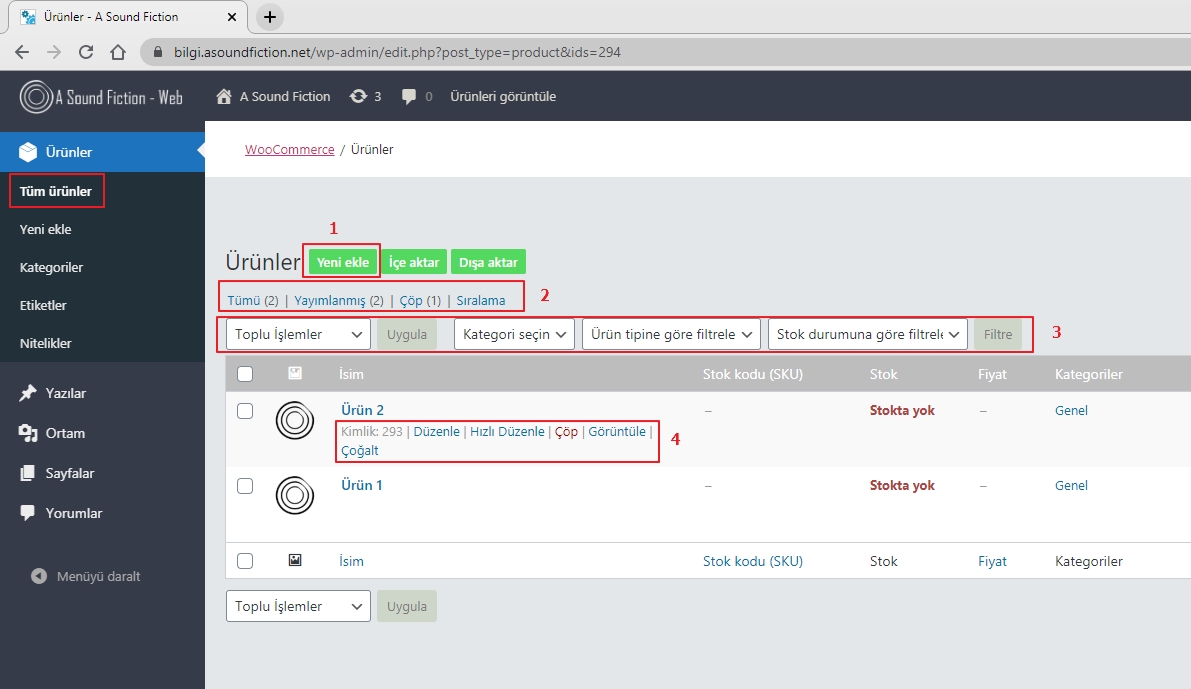
Task: Click the home icon beside A Sound Fiction
Action: tap(225, 97)
